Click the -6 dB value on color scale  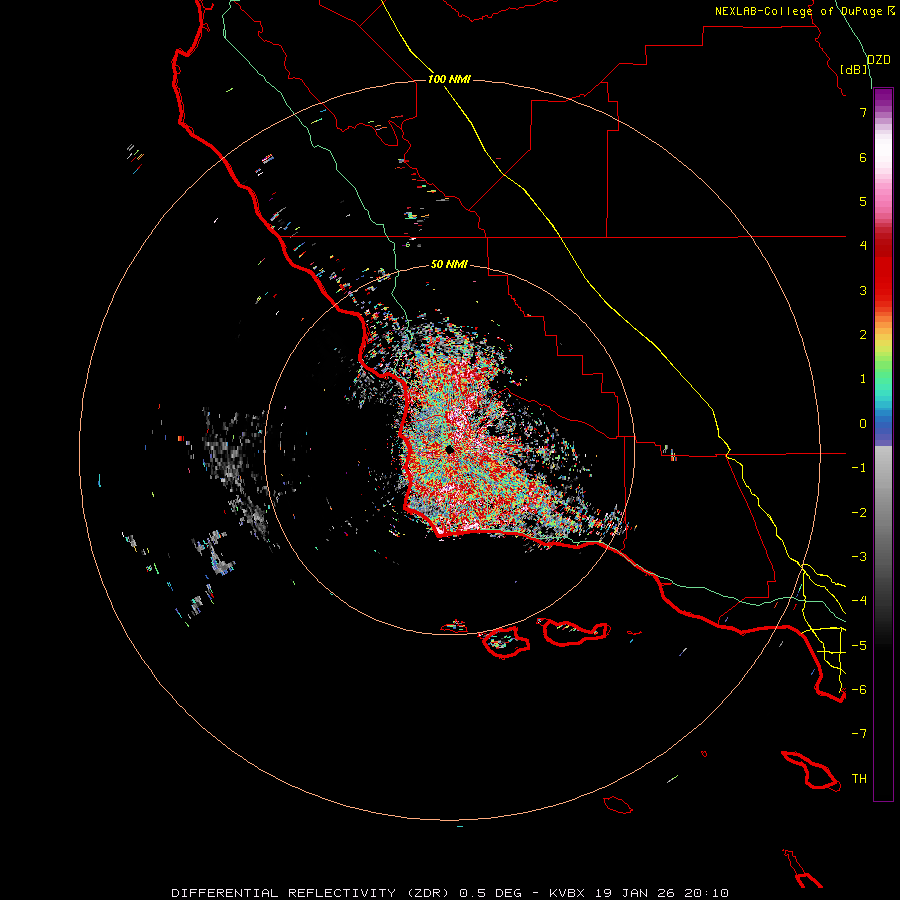[859, 690]
